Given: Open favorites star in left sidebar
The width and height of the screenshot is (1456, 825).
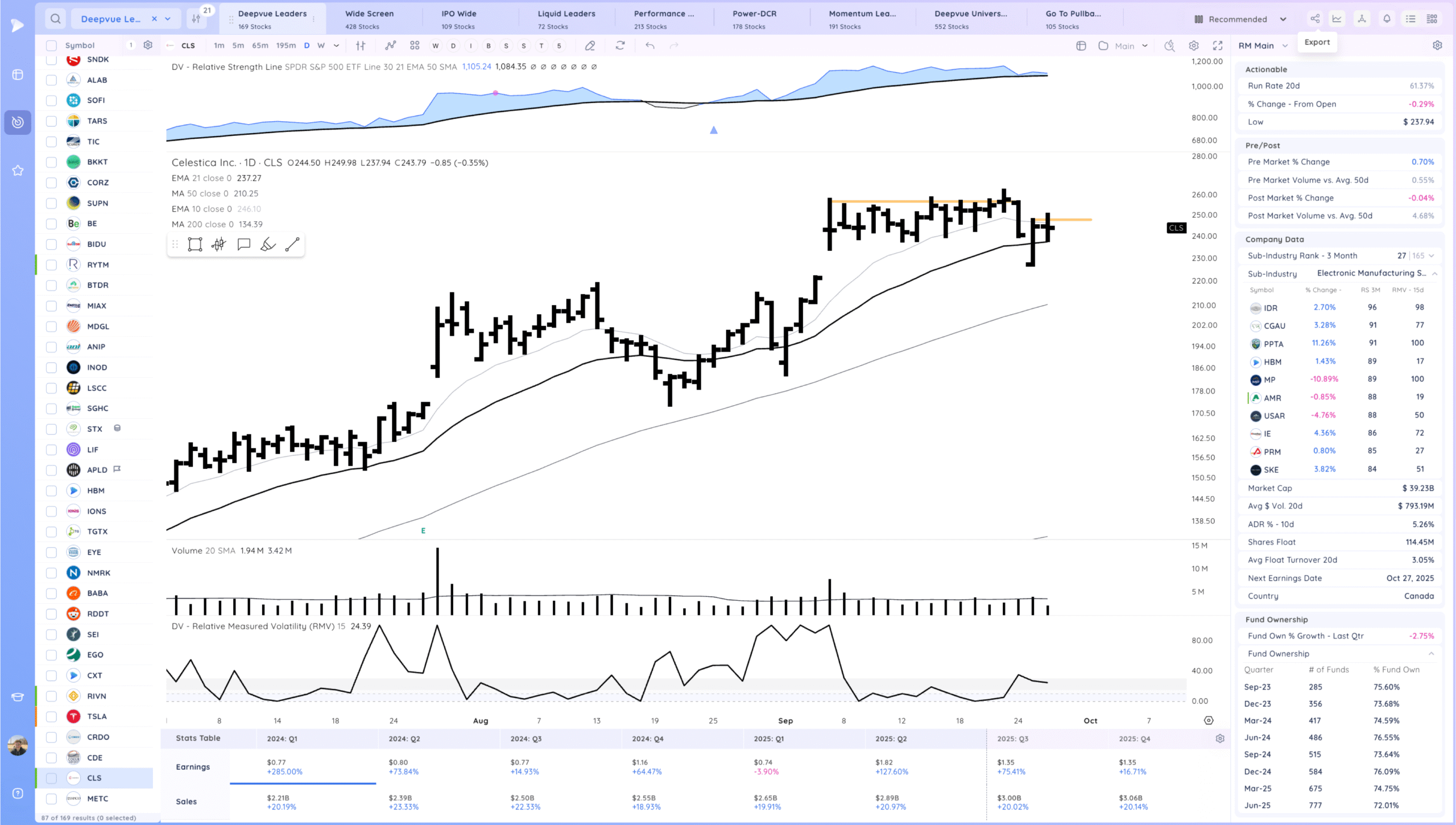Looking at the screenshot, I should coord(18,170).
